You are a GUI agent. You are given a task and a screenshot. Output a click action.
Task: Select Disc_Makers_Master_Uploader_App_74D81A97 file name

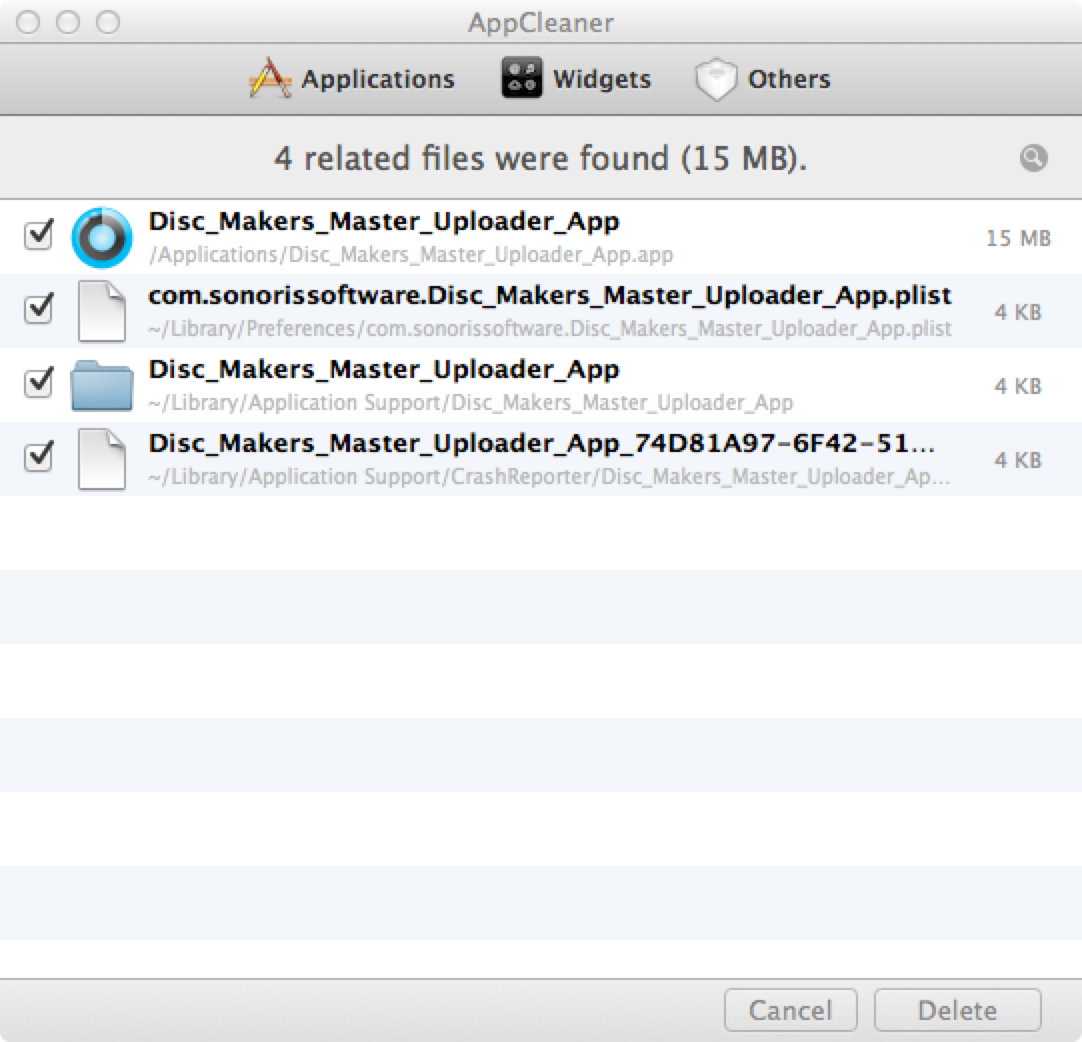[x=542, y=443]
